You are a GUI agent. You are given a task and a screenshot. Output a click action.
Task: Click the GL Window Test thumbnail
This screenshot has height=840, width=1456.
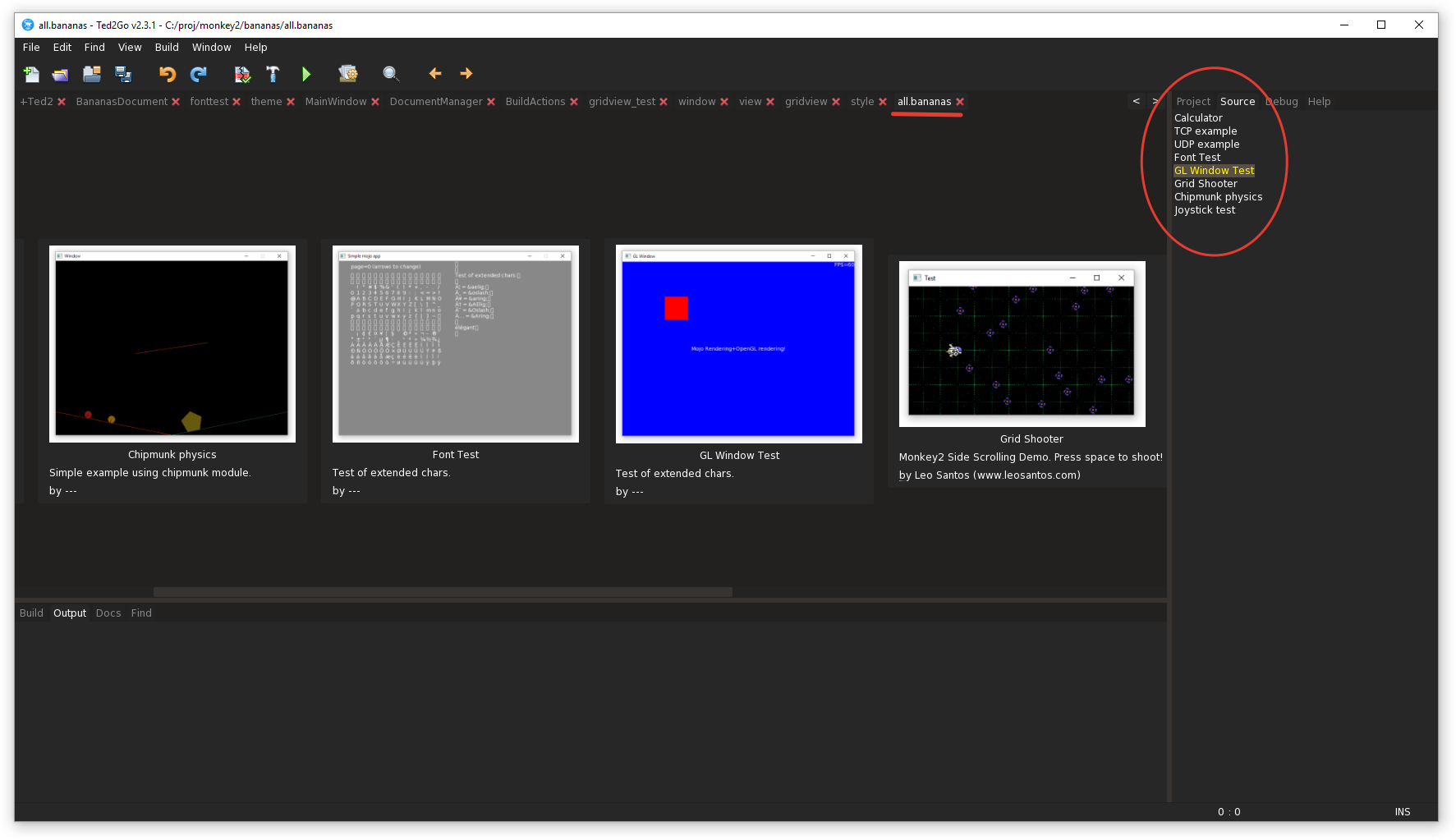(x=738, y=344)
